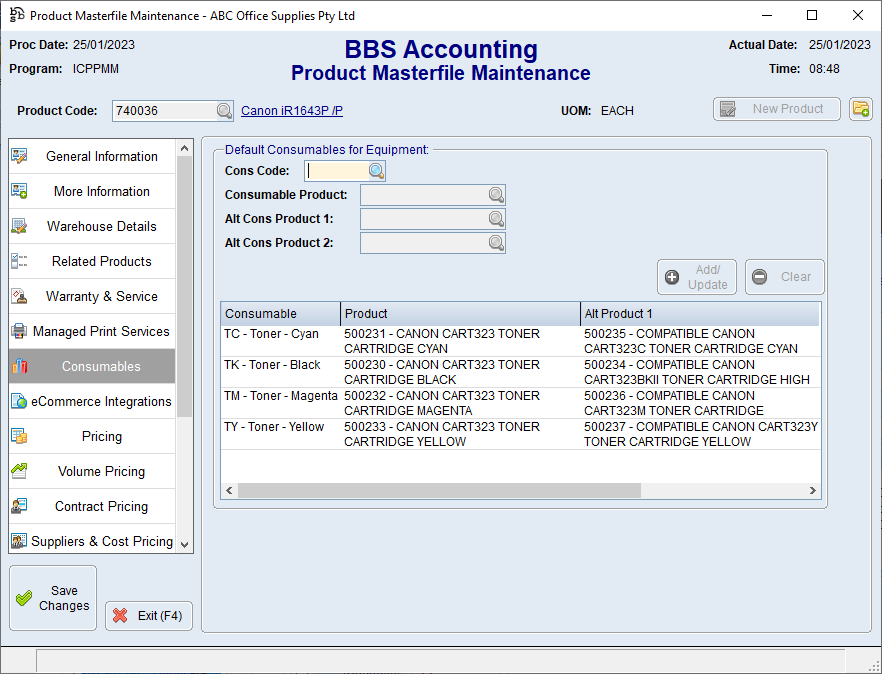Viewport: 882px width, 674px height.
Task: Click the Alt Cons Product 2 lookup icon
Action: (x=496, y=243)
